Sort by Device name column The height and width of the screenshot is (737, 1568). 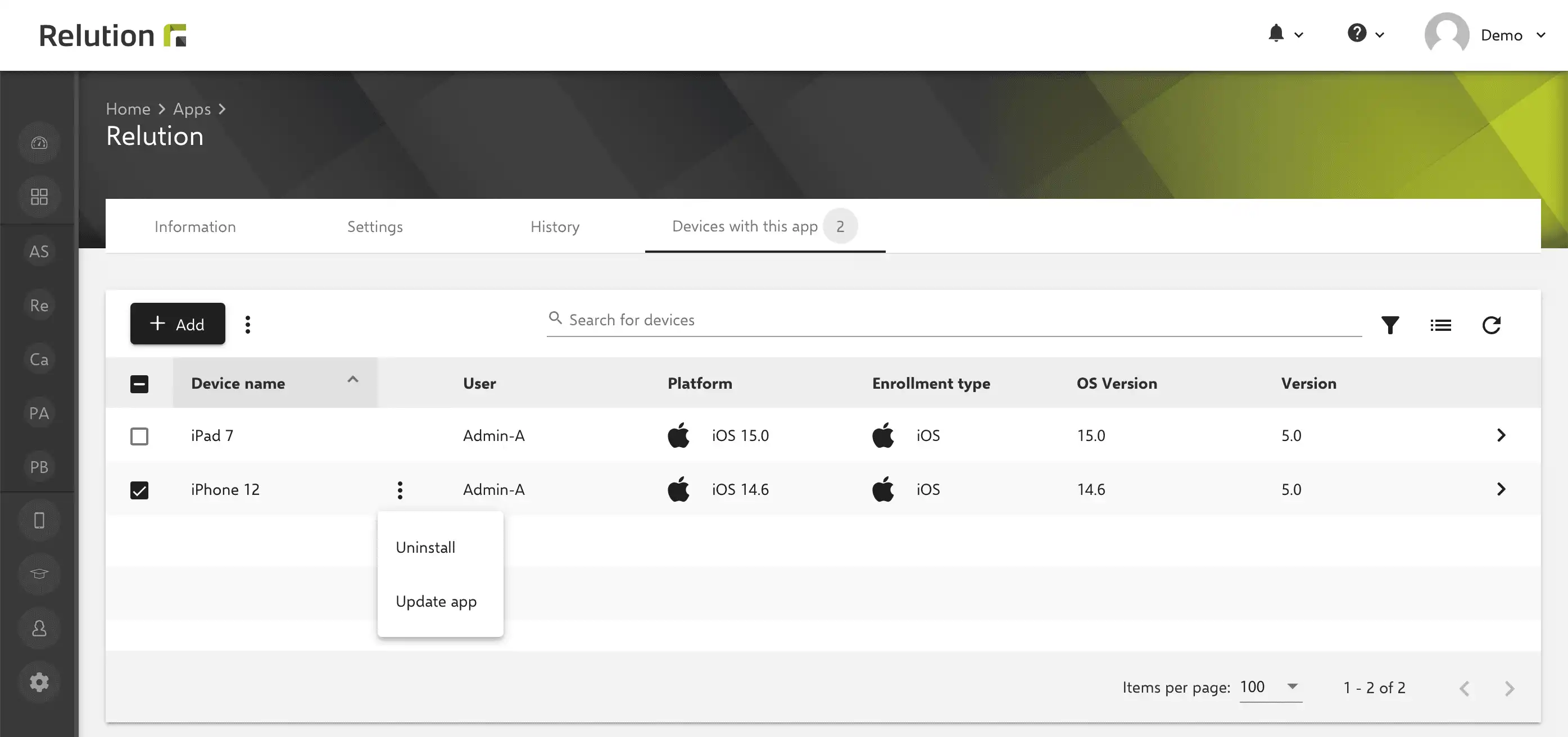[274, 383]
